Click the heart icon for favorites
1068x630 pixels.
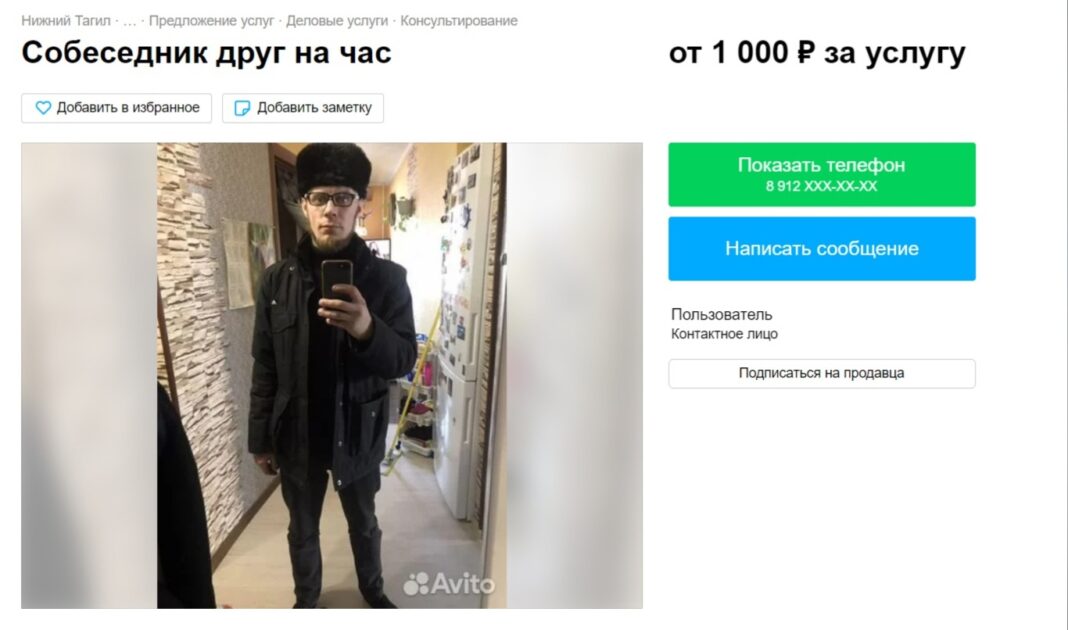click(43, 108)
